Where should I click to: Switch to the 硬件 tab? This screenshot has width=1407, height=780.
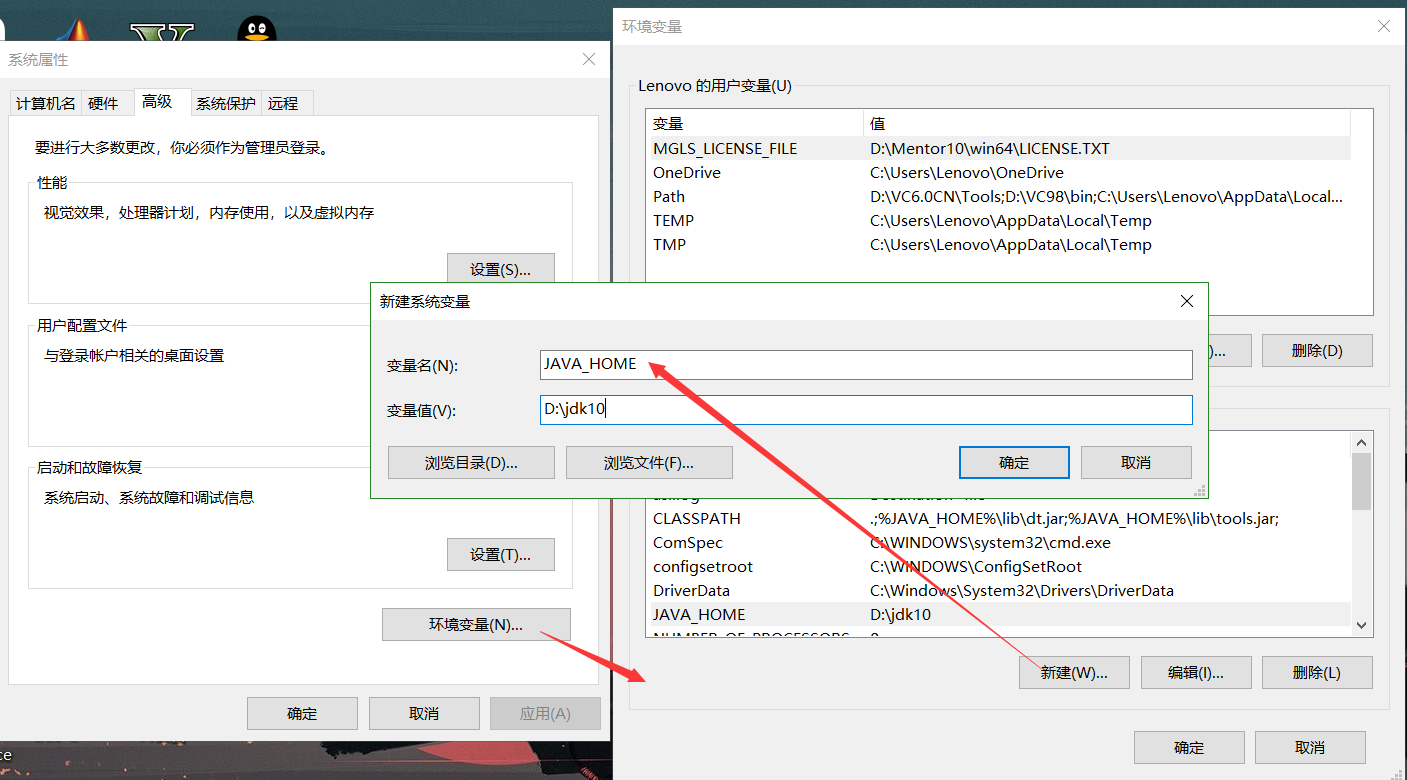103,103
